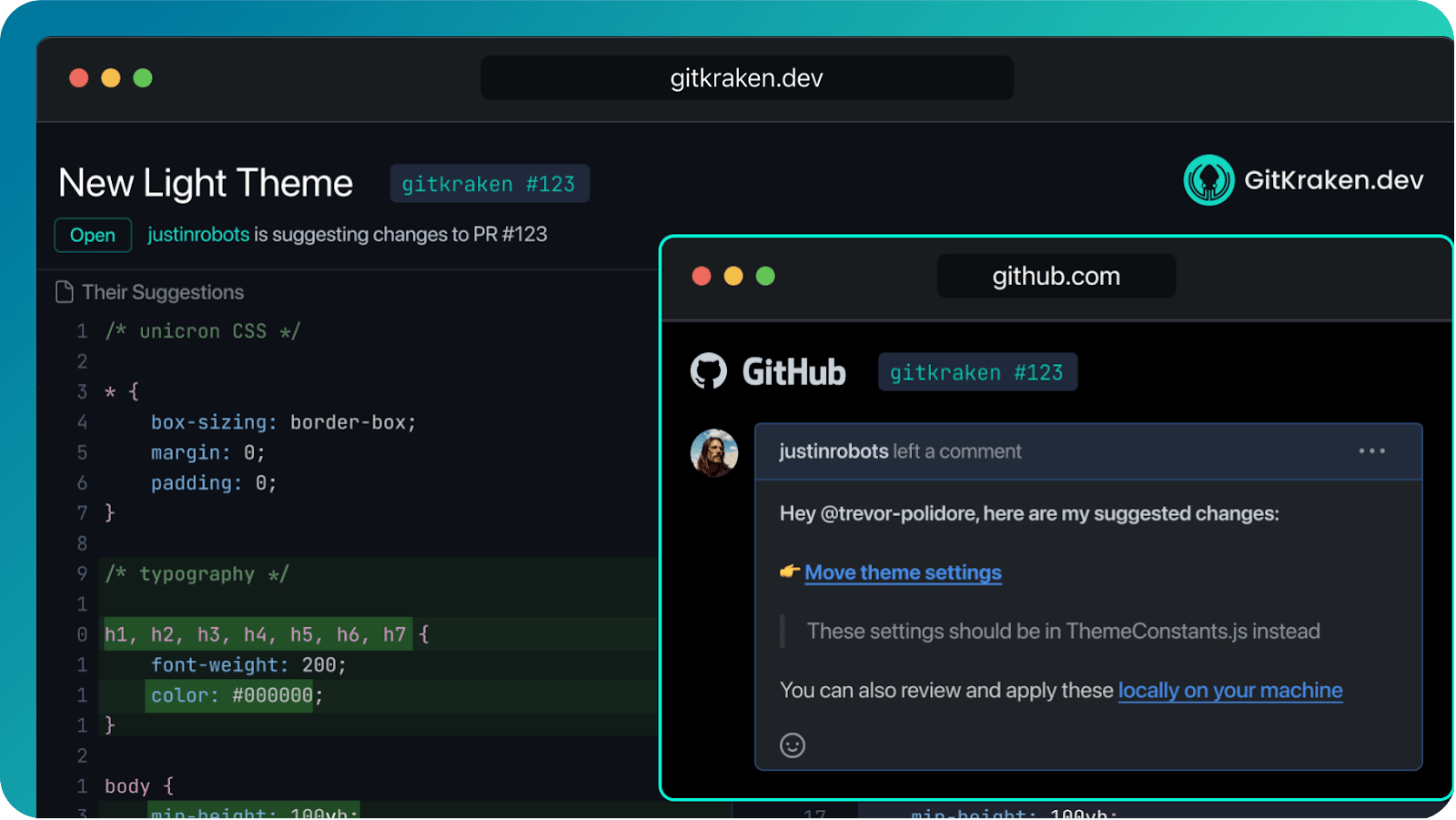Open the Move theme settings link
Image resolution: width=1456 pixels, height=820 pixels.
coord(903,572)
